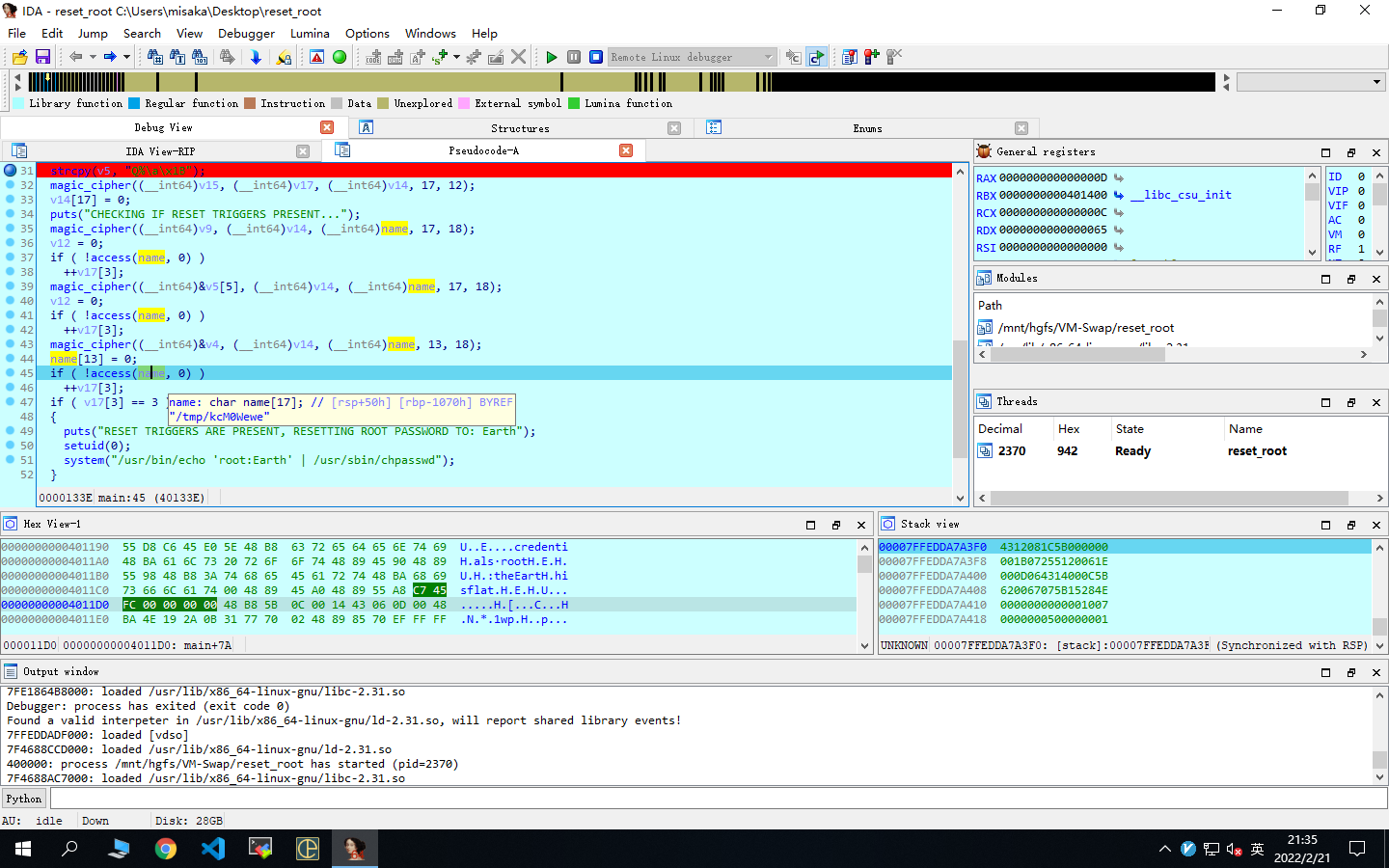1389x868 pixels.
Task: Click the Jump back arrow icon
Action: [x=75, y=58]
